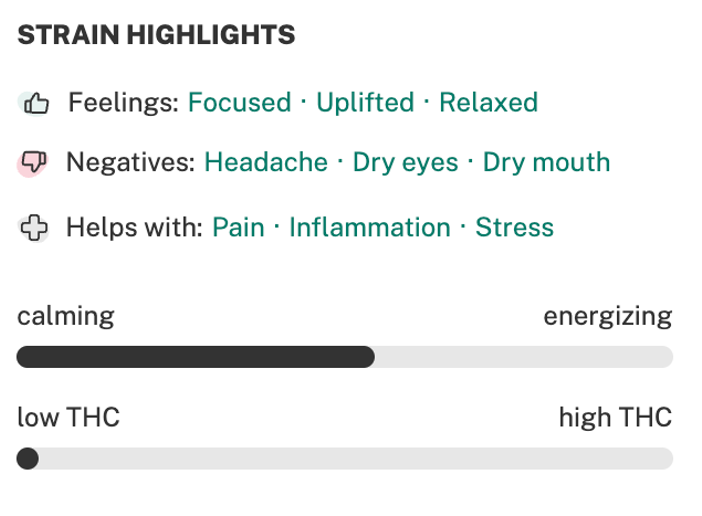Click the Dry eyes link
702x516 pixels.
pyautogui.click(x=406, y=162)
